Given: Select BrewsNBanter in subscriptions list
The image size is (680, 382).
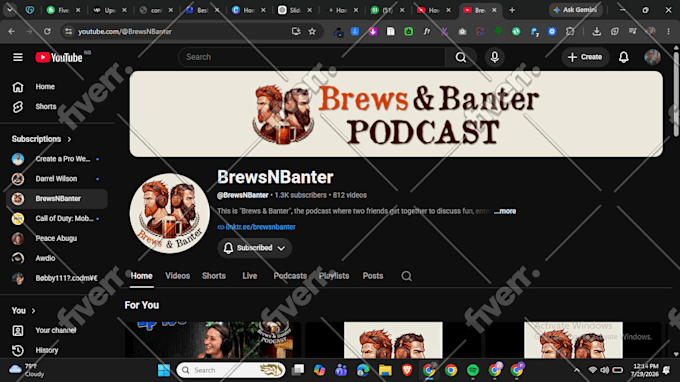Looking at the screenshot, I should pos(56,199).
